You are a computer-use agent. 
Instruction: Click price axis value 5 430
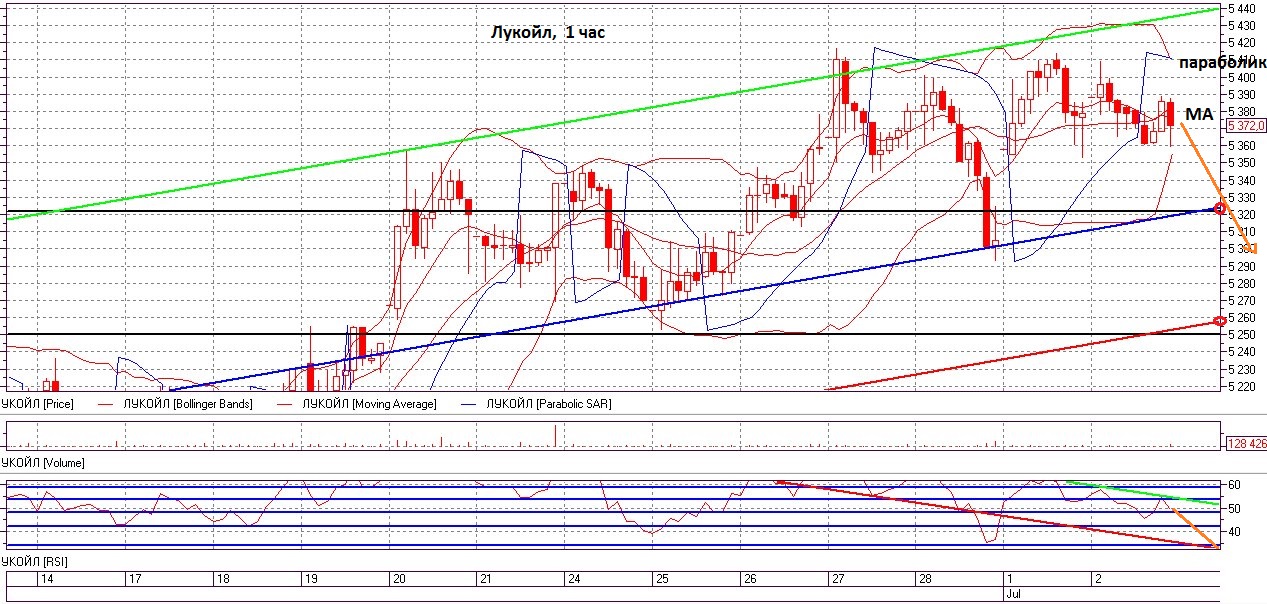[1242, 25]
